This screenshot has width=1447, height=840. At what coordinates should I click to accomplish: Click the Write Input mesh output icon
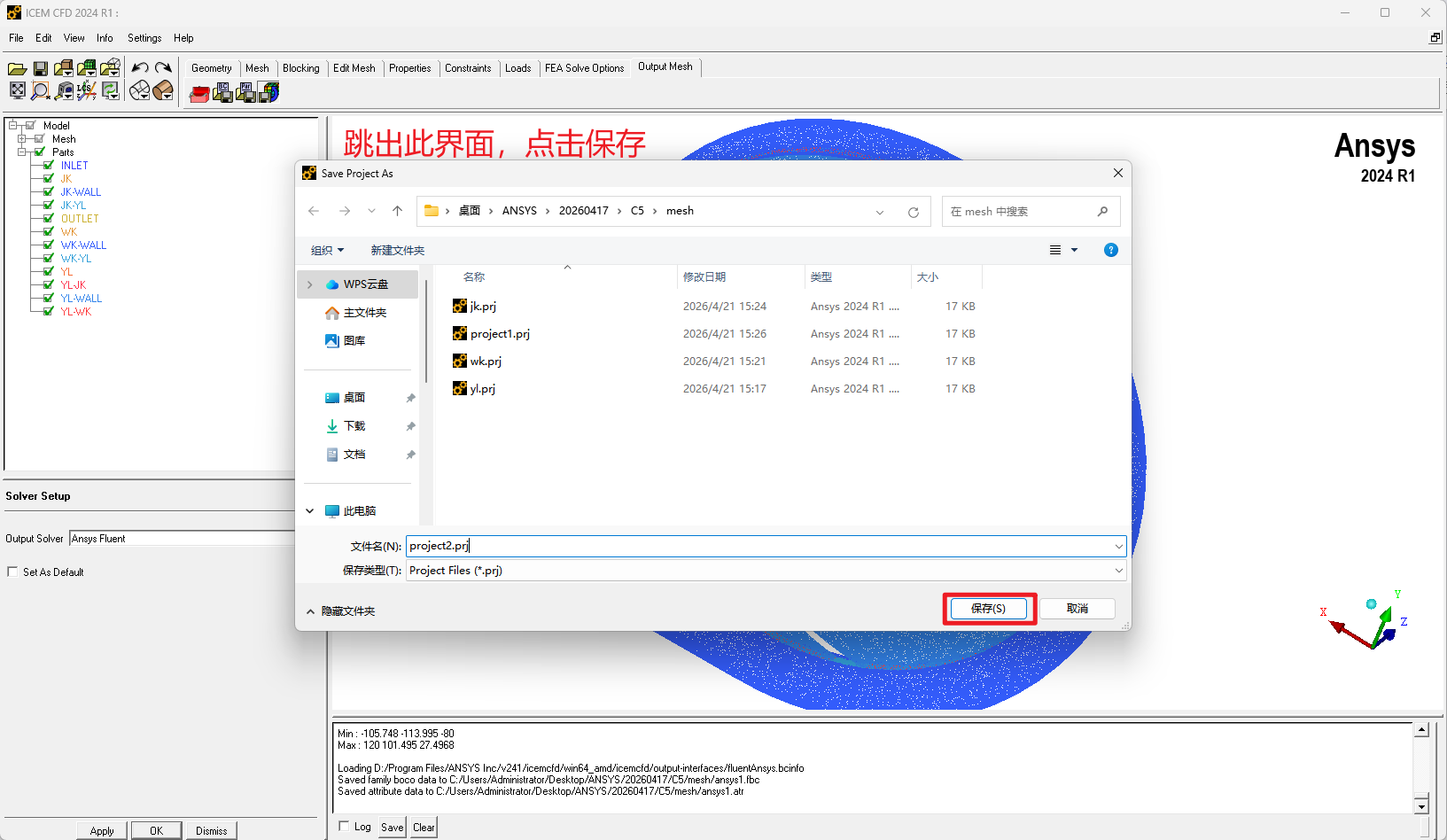point(269,93)
